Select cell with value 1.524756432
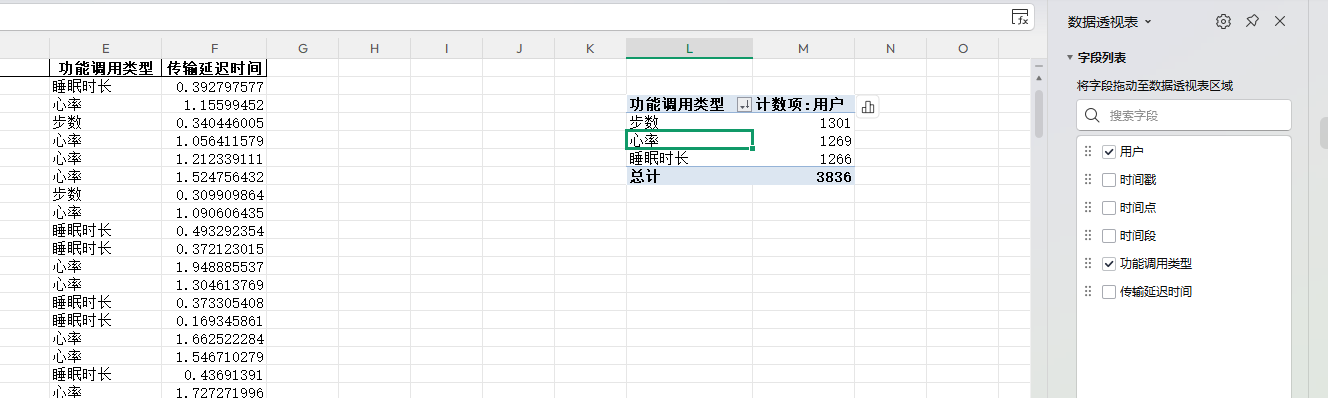 [x=213, y=176]
